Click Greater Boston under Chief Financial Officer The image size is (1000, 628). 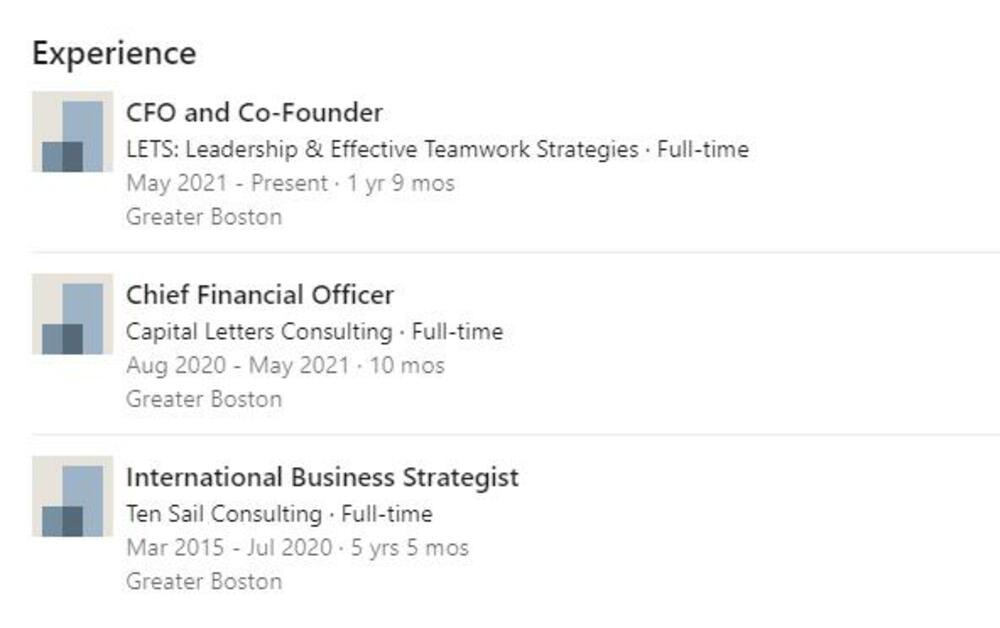coord(204,399)
